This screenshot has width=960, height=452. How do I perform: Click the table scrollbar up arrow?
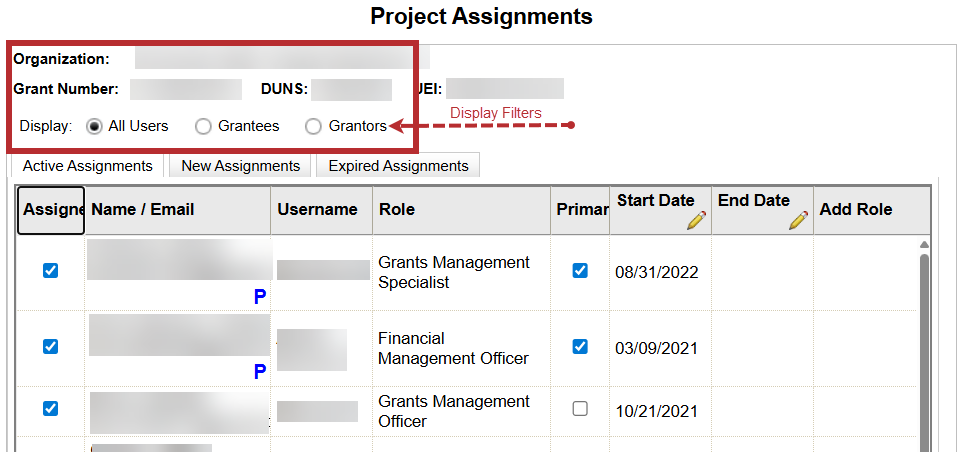pos(924,245)
